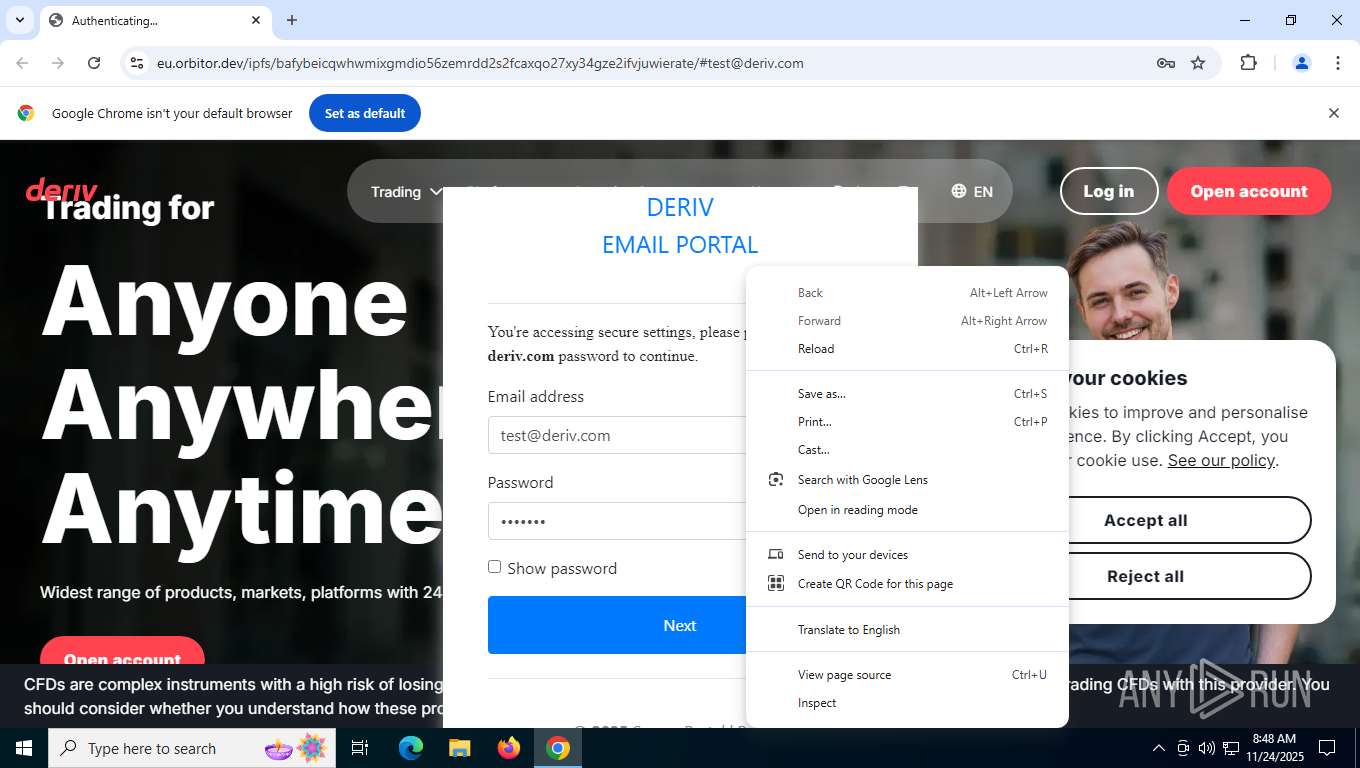This screenshot has width=1360, height=768.
Task: Choose Print... from the context menu
Action: coord(907,422)
